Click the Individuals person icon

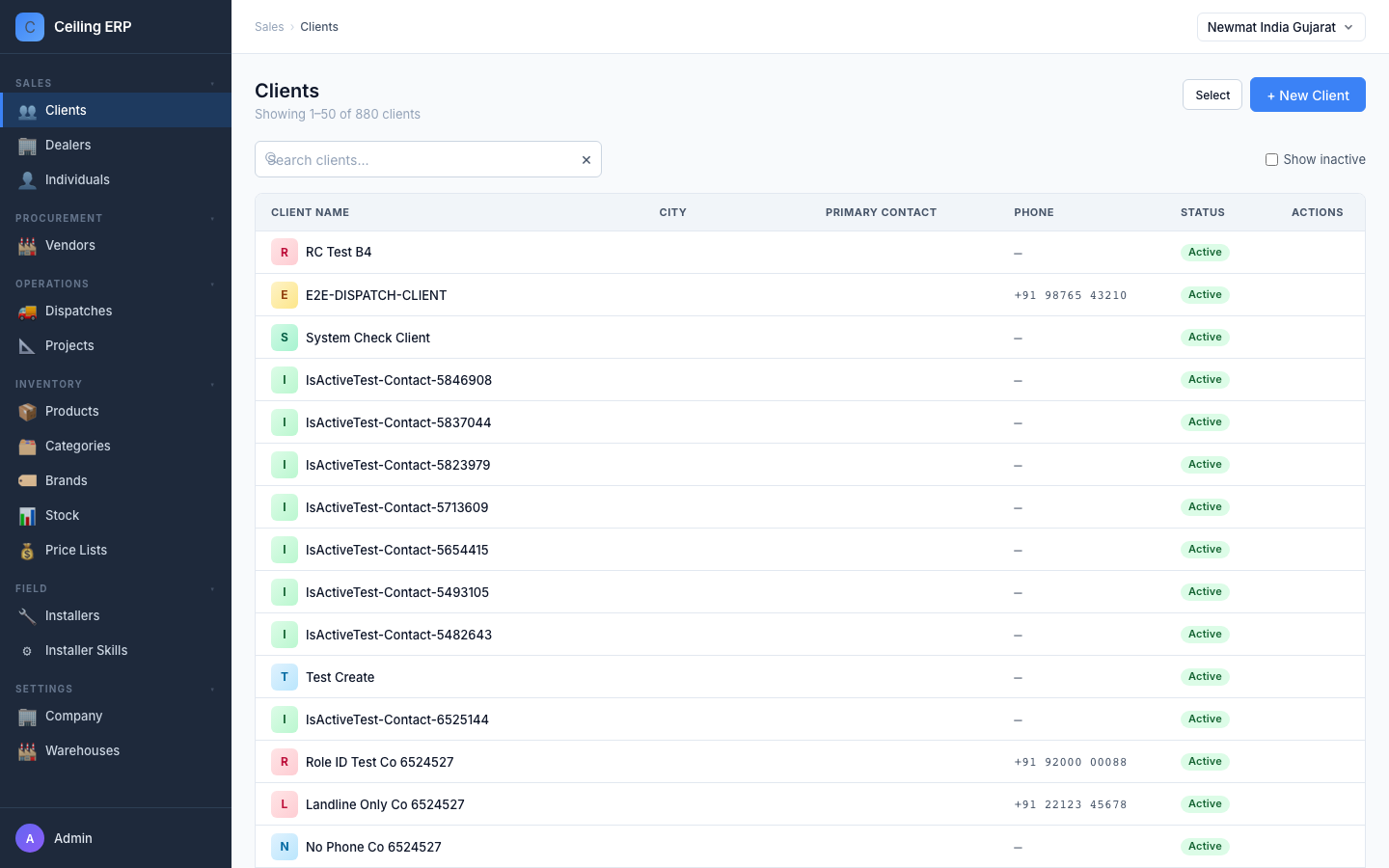tap(27, 180)
